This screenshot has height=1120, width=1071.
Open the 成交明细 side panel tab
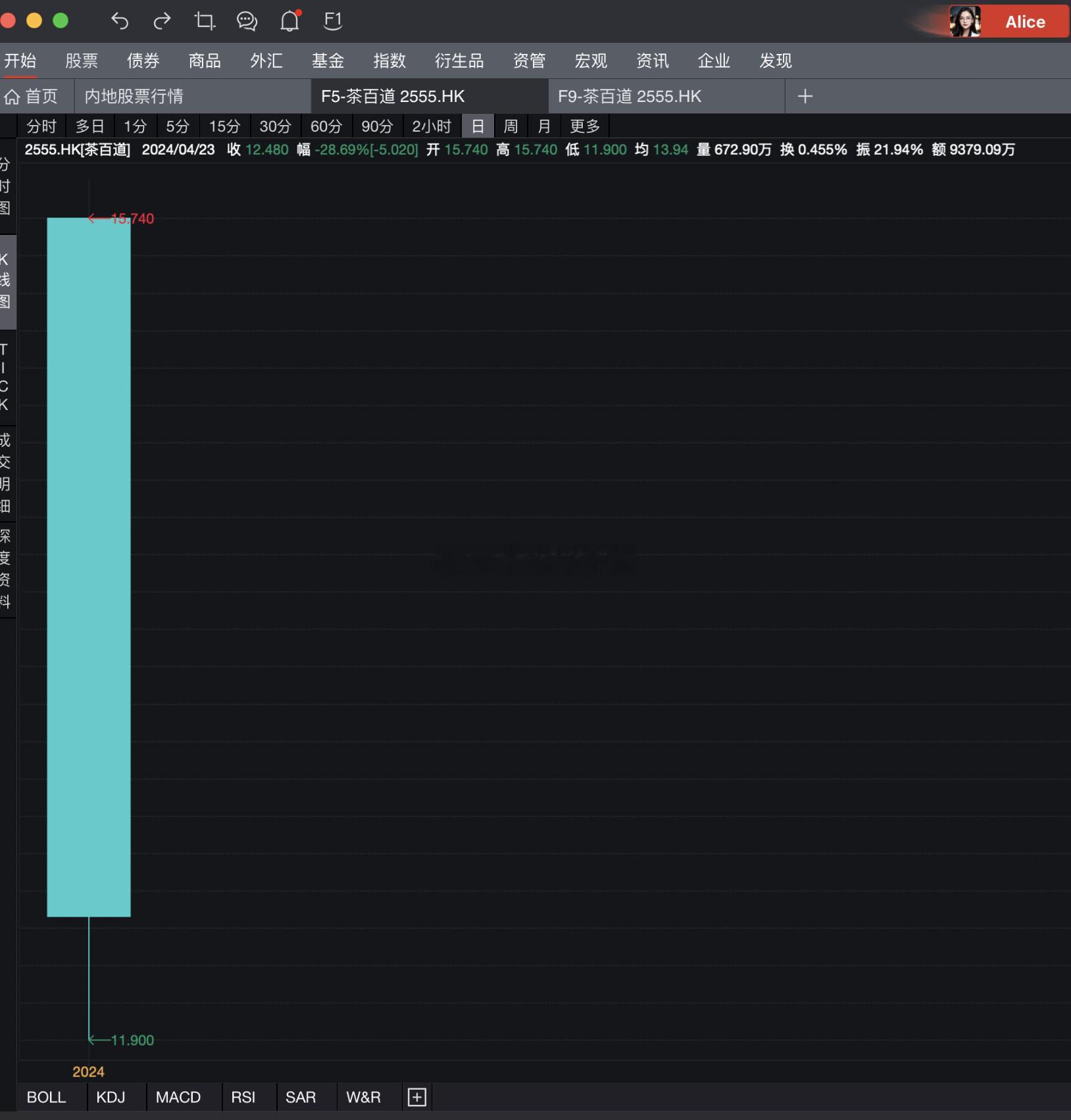click(7, 472)
